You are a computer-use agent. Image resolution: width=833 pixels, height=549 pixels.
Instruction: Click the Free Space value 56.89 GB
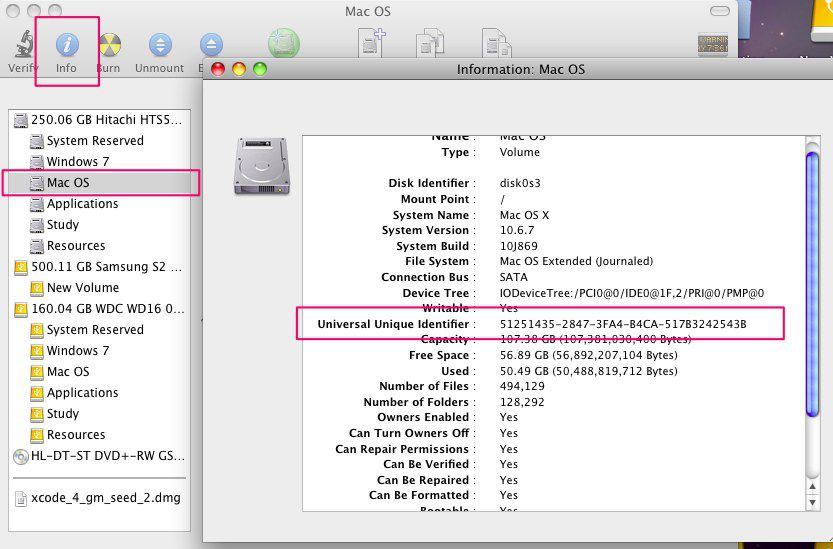pos(589,355)
